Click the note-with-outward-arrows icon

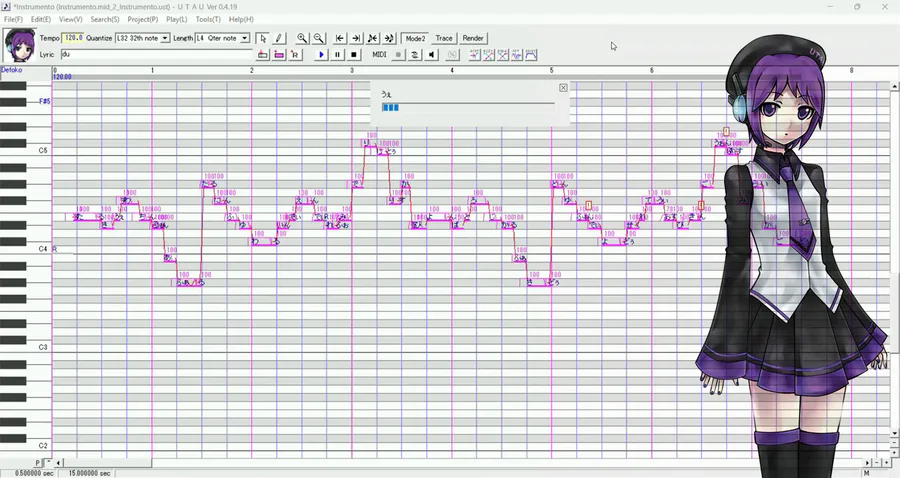[389, 38]
